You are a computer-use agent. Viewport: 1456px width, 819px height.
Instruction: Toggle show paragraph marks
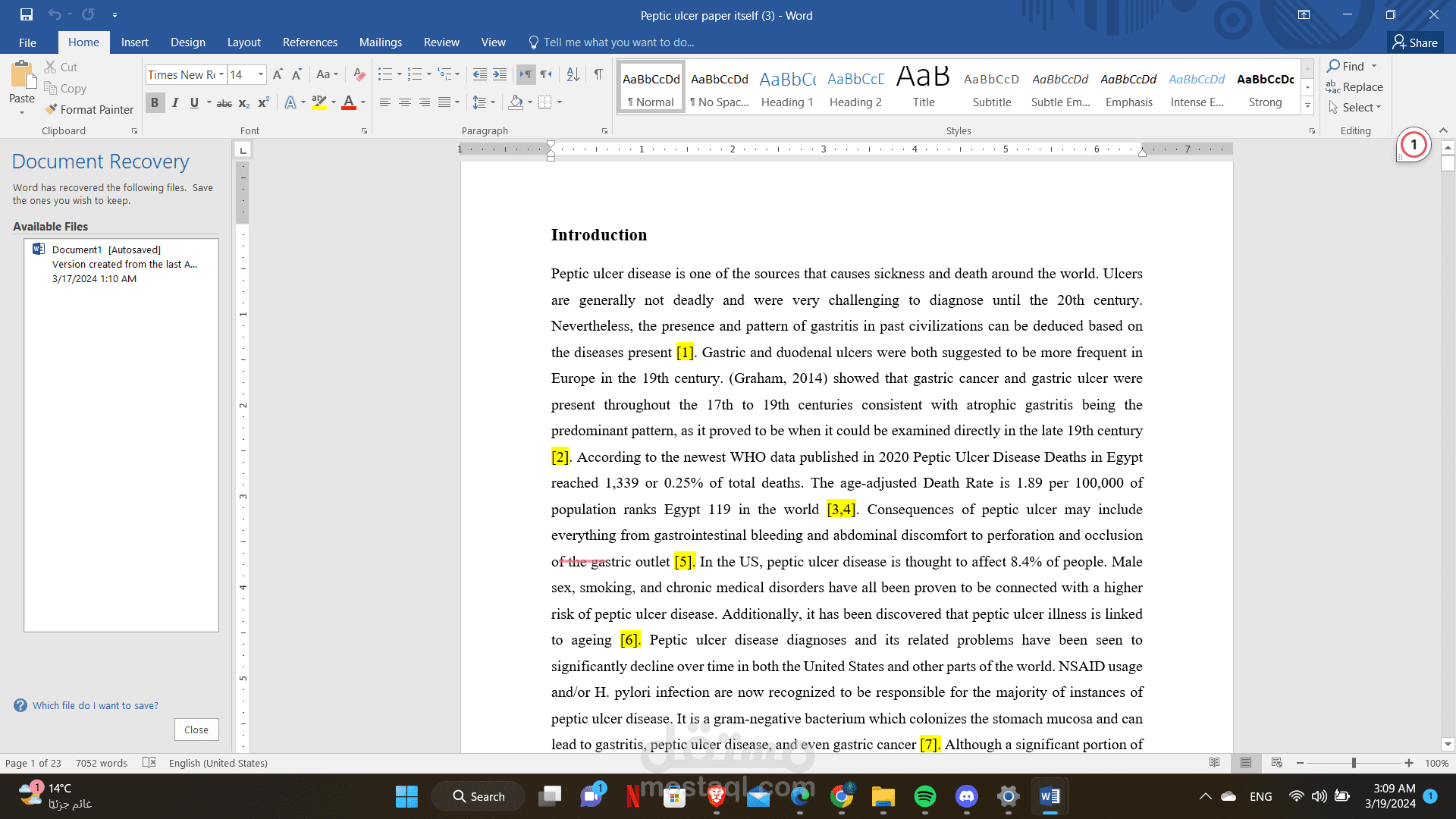[x=598, y=74]
